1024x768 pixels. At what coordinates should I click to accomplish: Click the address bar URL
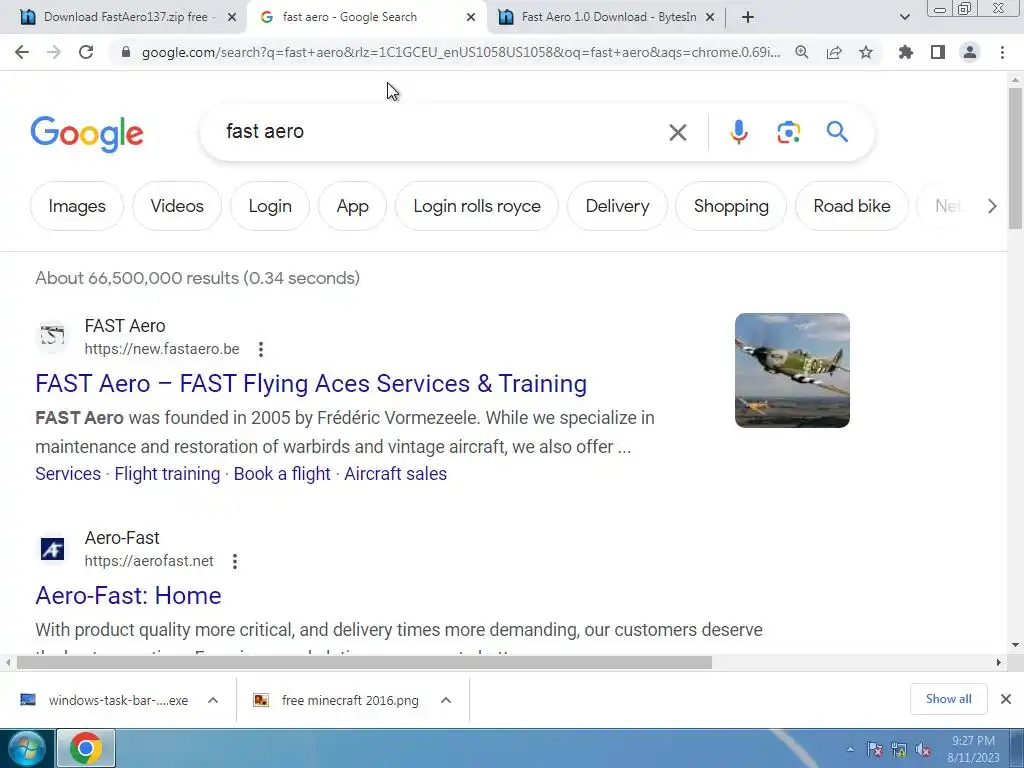pos(460,52)
